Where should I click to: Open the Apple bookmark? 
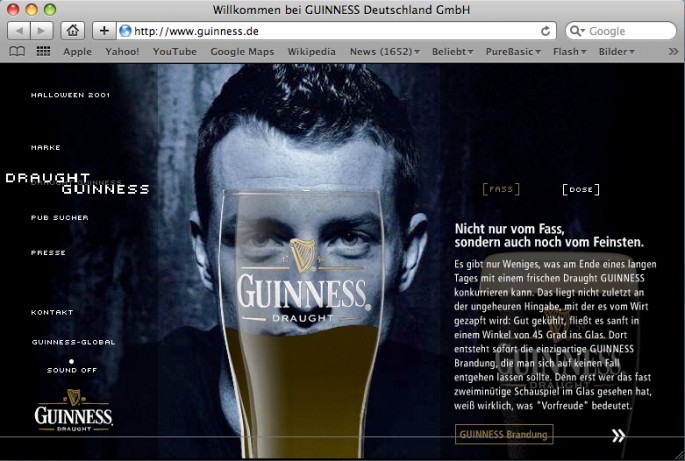(77, 52)
